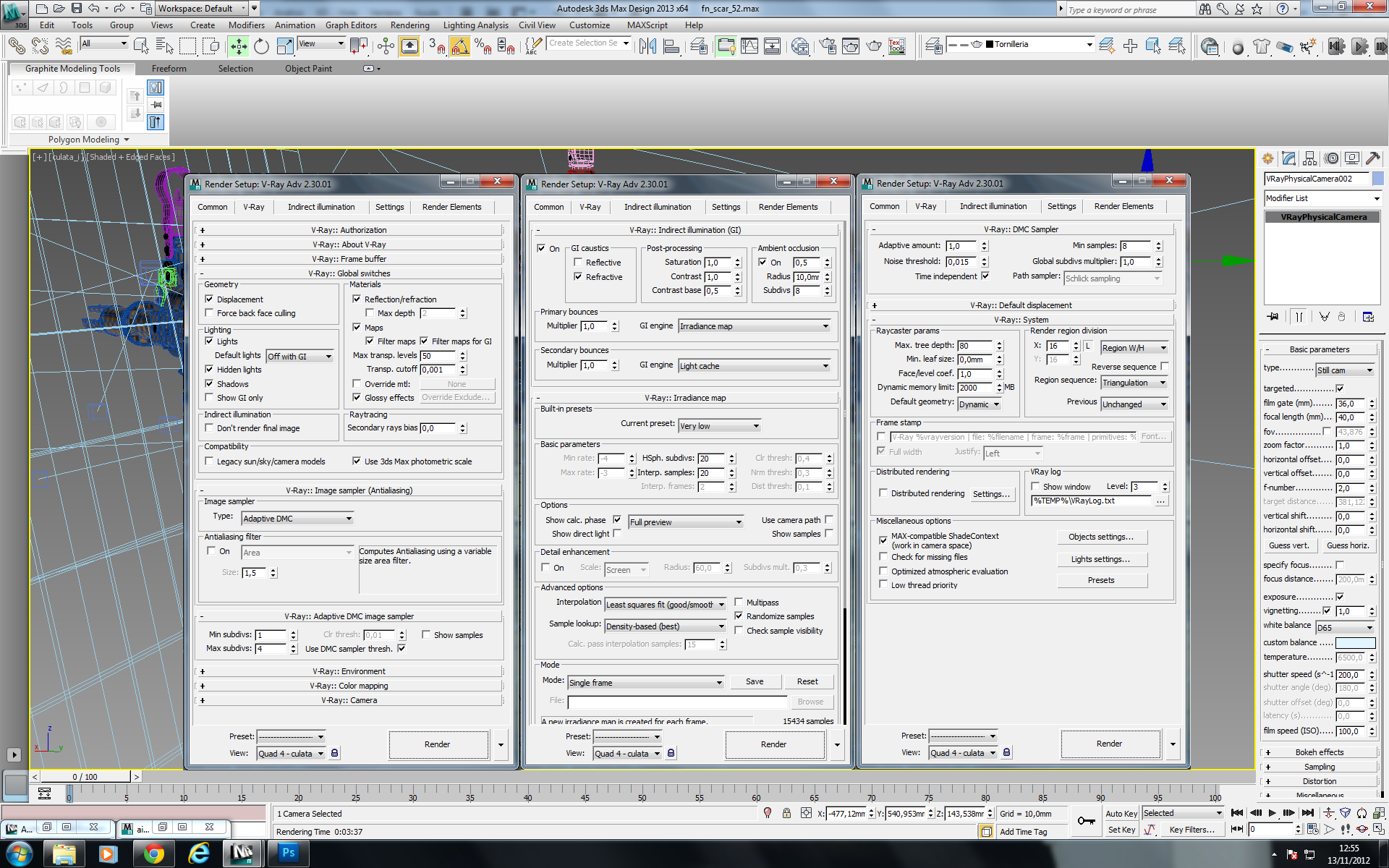The image size is (1389, 868).
Task: Open the Rendering menu
Action: [409, 25]
